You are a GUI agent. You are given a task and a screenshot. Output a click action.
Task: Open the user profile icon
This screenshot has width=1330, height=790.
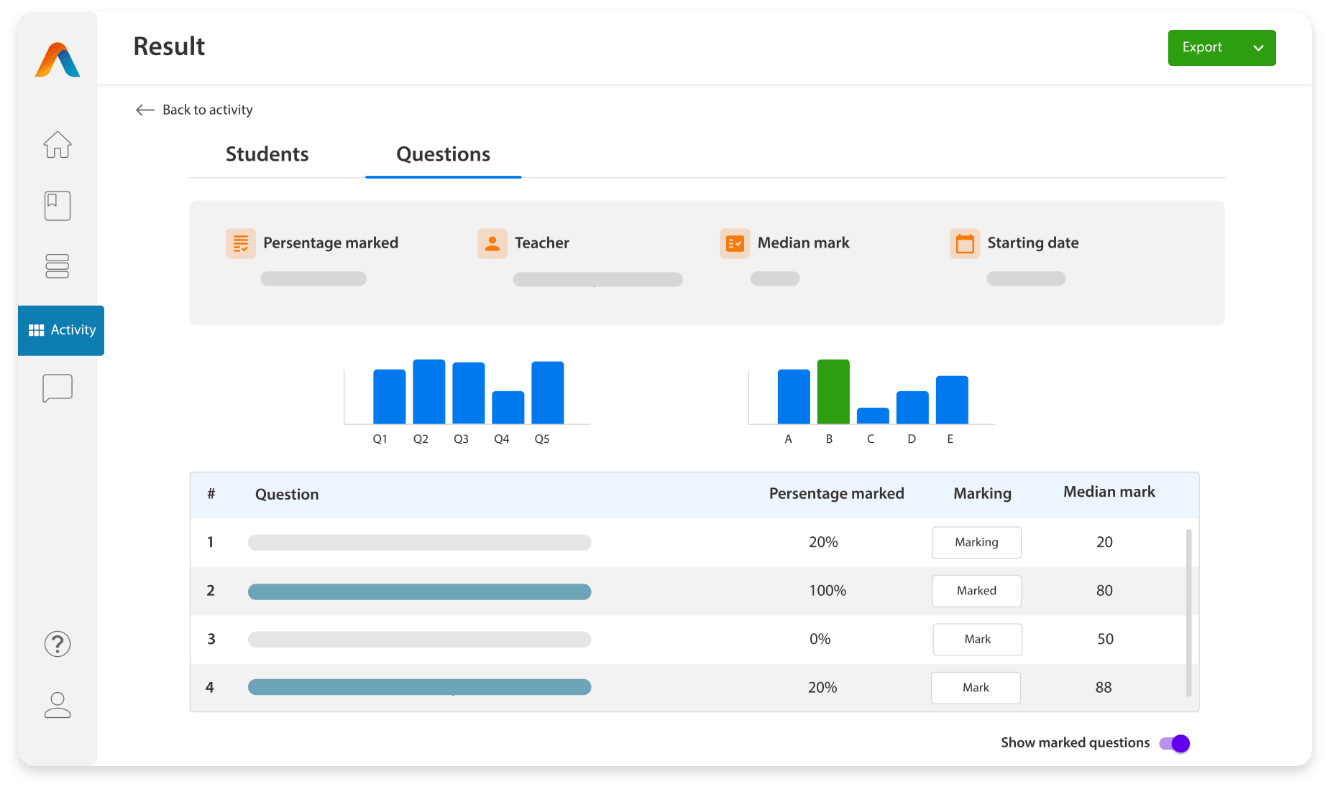57,705
